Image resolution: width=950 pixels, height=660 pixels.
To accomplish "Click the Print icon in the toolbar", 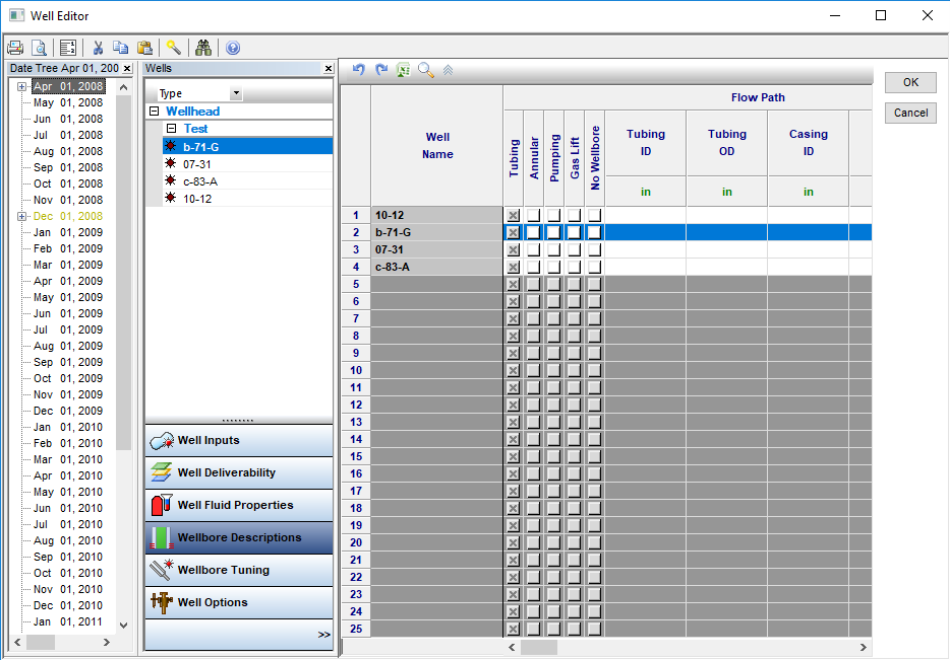I will pos(15,47).
